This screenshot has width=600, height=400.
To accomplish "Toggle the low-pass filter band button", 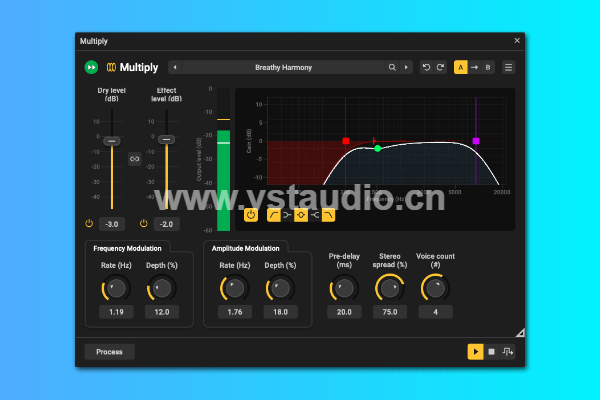I will 328,215.
